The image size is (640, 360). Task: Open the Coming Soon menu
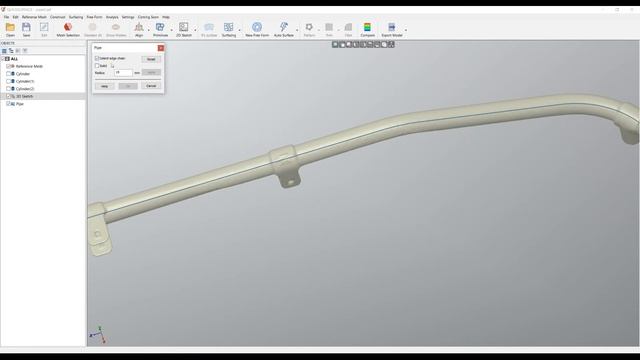(148, 17)
